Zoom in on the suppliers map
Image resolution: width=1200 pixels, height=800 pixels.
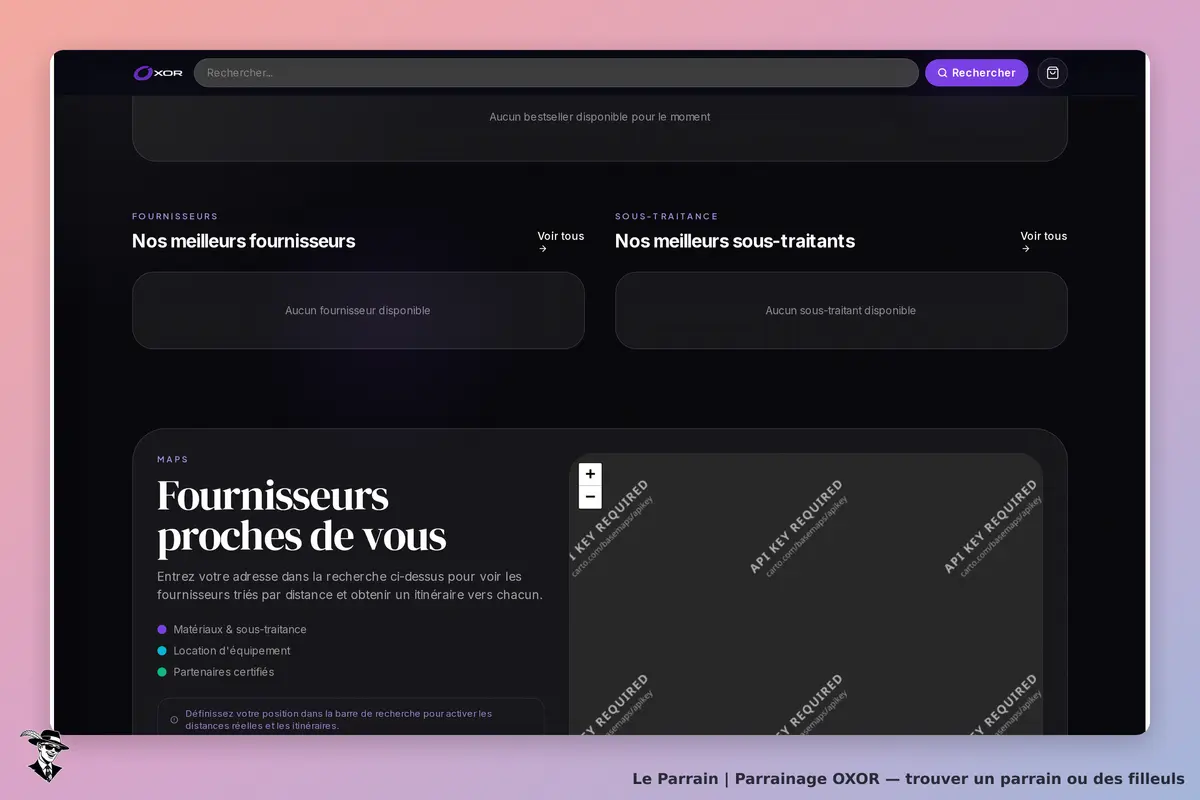590,474
